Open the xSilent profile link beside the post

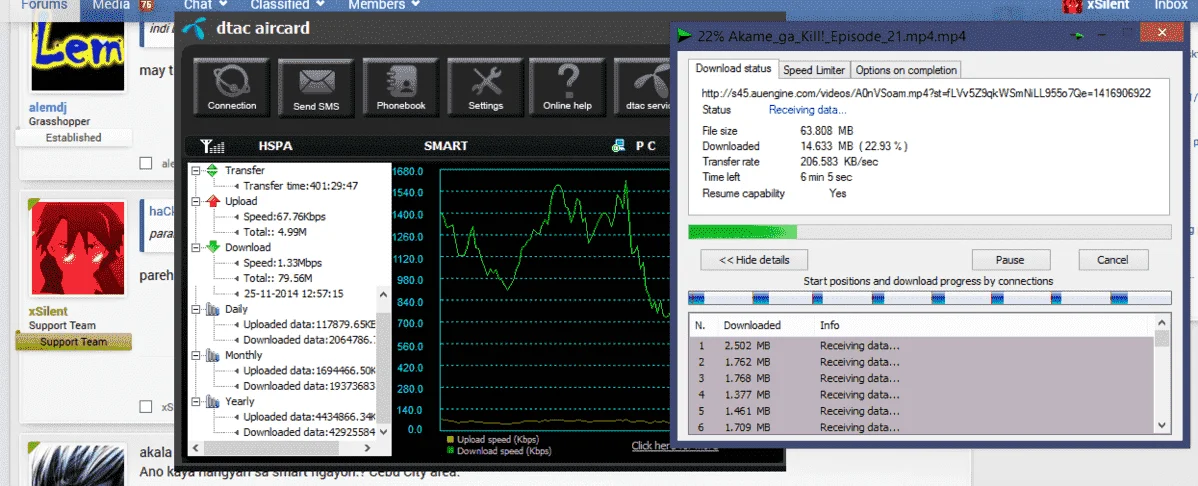(x=48, y=311)
